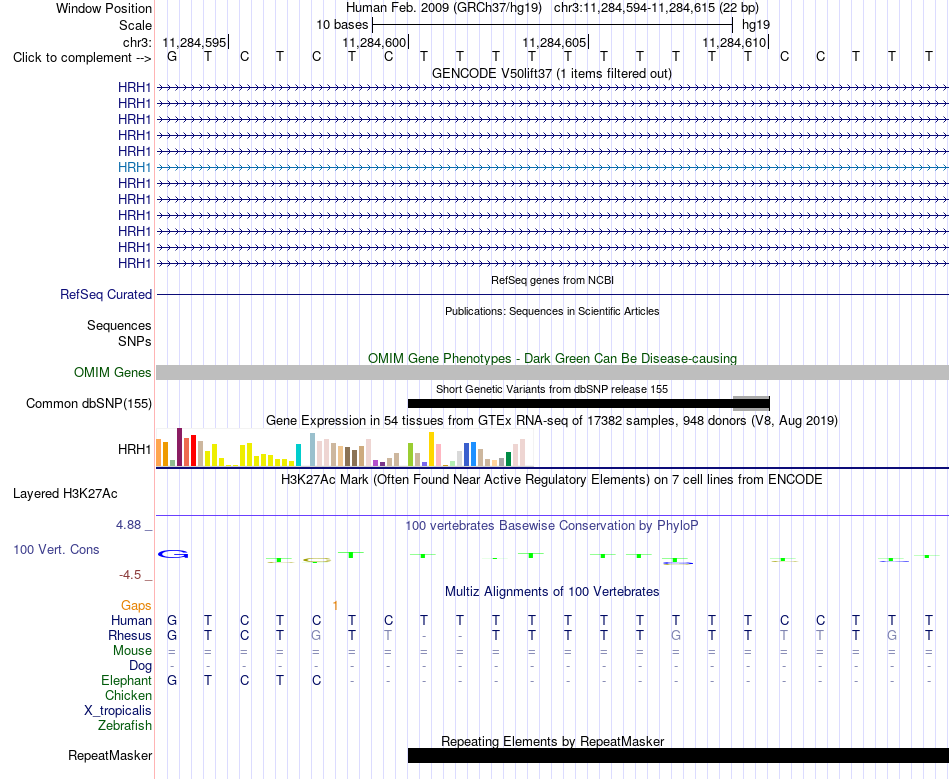950x779 pixels.
Task: Click the "GENCODE V50lift37 (1 items filtered out)" title
Action: click(552, 73)
